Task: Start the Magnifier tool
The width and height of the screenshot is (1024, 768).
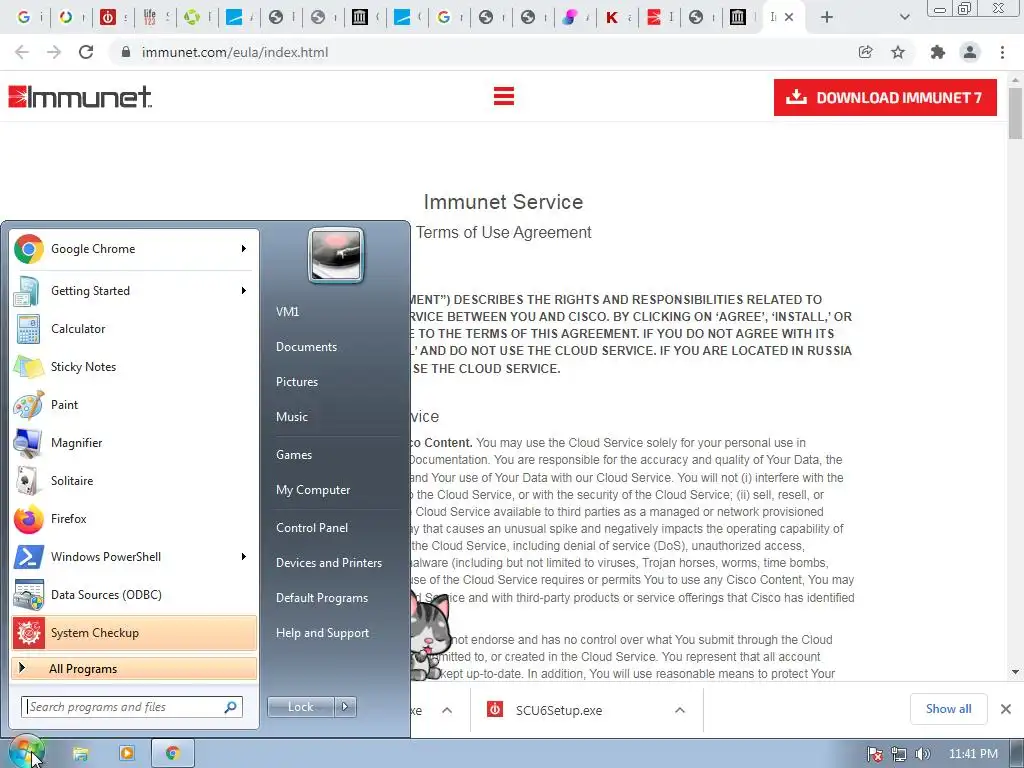Action: 134,442
